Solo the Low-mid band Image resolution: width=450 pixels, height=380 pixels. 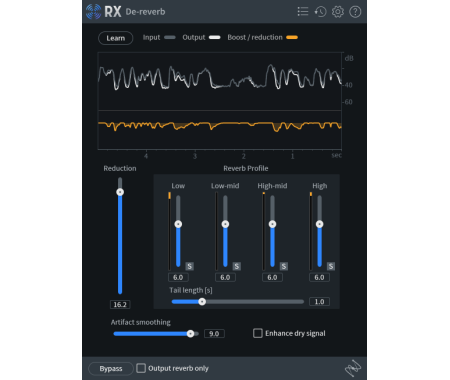236,266
